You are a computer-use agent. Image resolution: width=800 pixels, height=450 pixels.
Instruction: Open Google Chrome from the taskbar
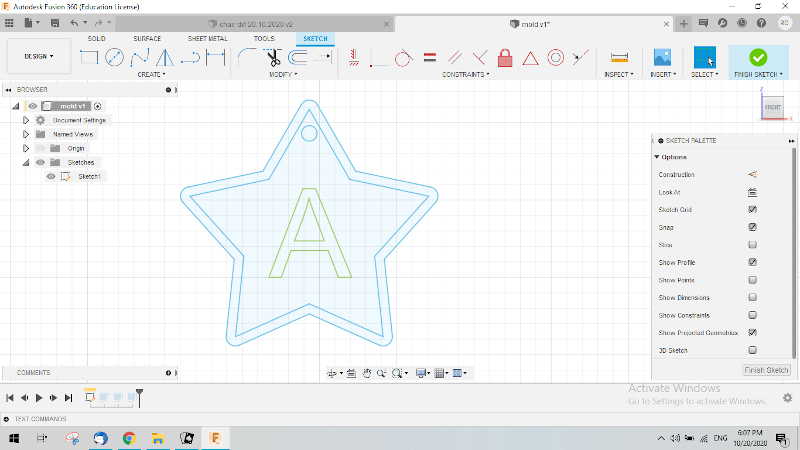point(129,438)
